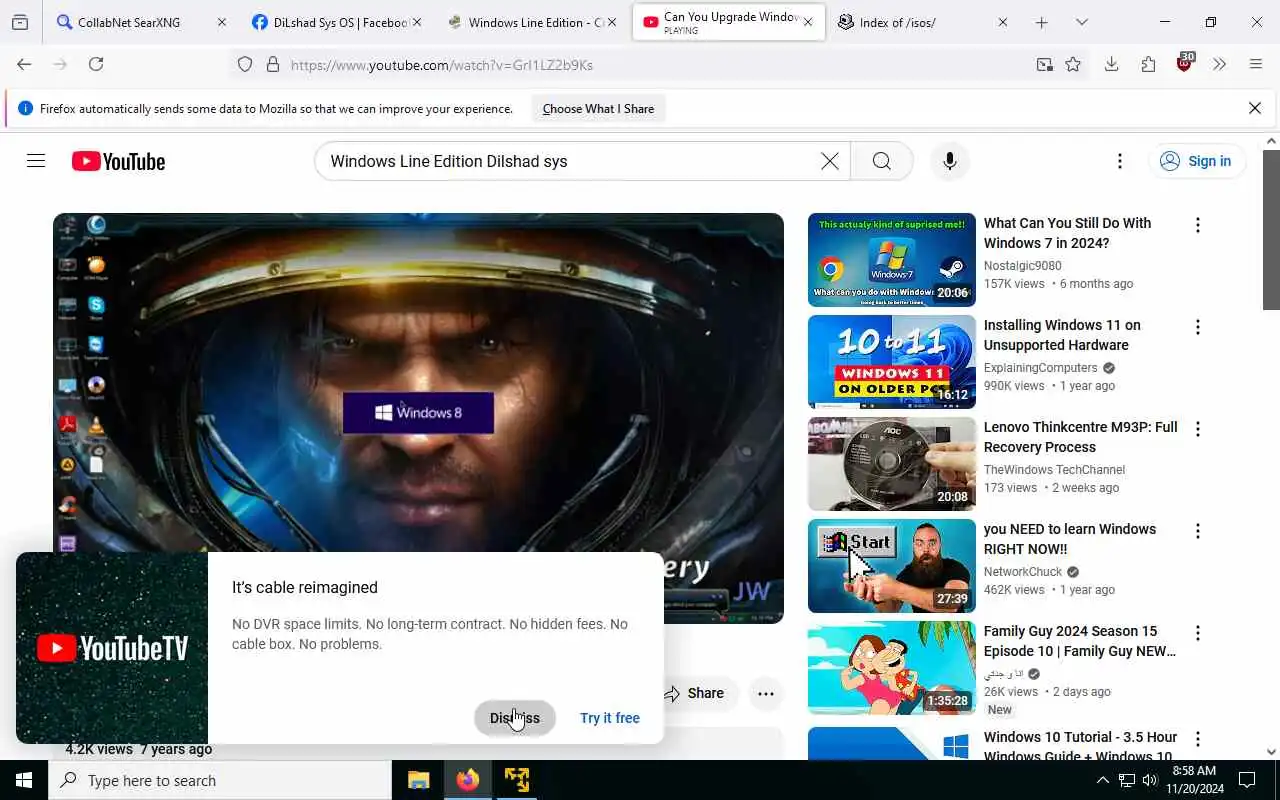Open options menu for NetworkChuck video
Screen dimensions: 1280x800
(x=1198, y=531)
